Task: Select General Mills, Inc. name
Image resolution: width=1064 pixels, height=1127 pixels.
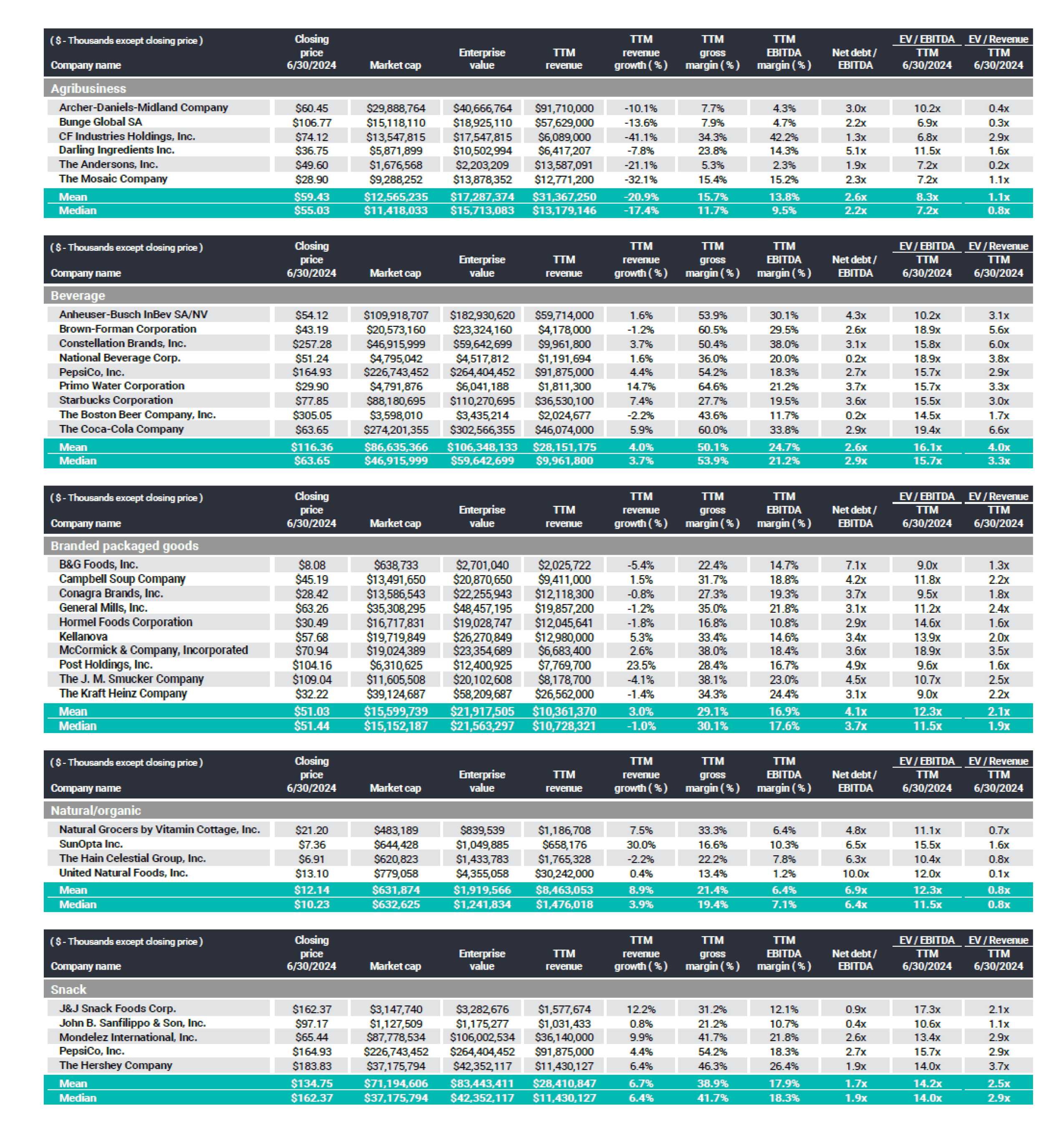Action: [103, 608]
